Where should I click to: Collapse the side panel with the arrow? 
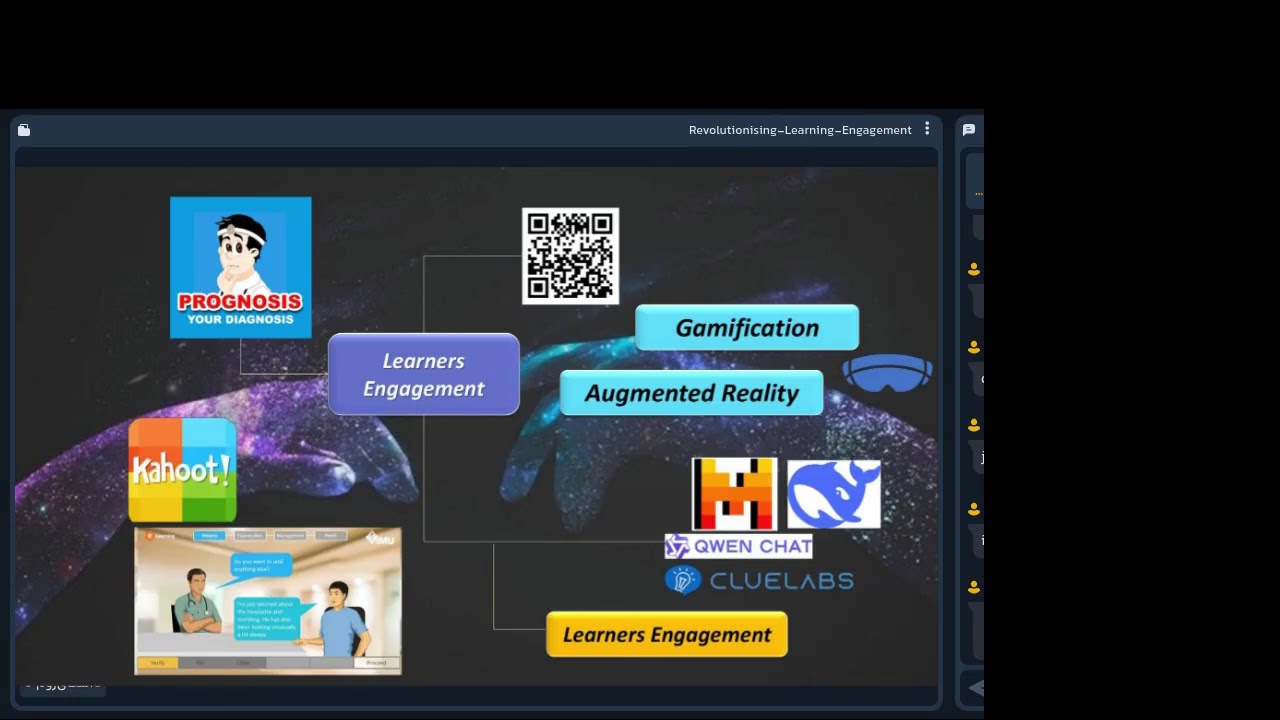pos(976,688)
